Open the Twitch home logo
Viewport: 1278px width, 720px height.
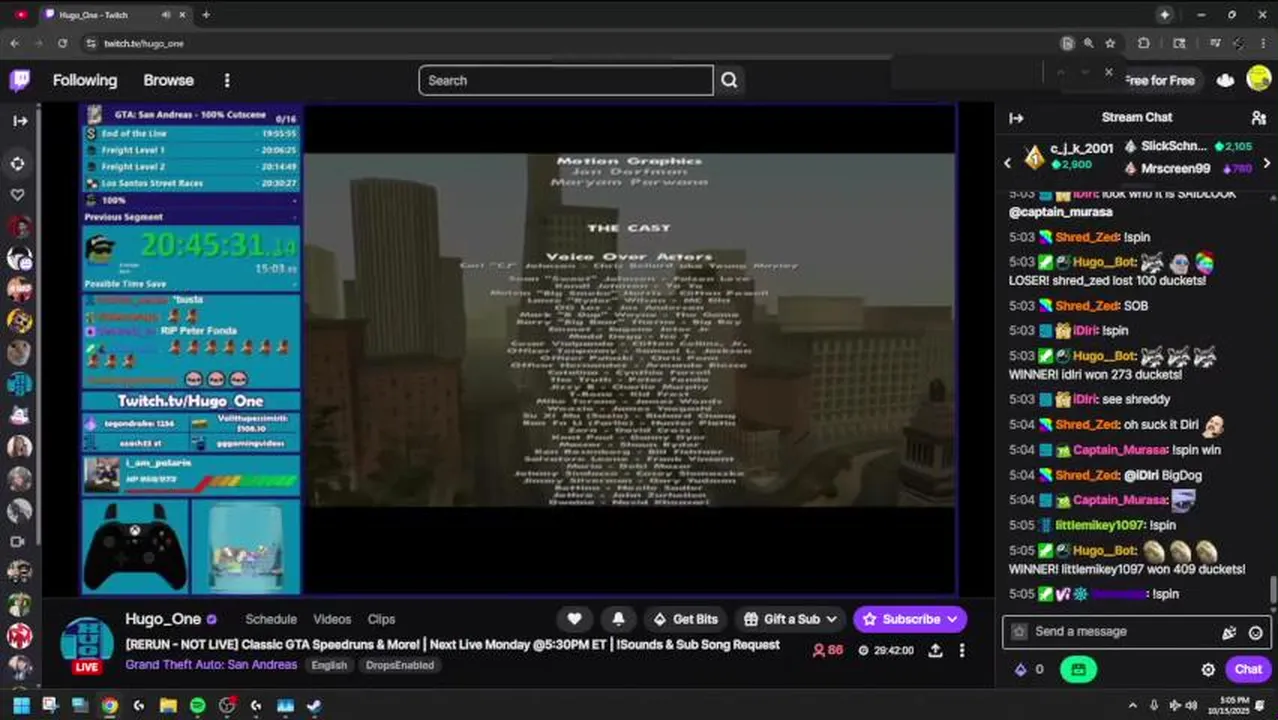click(x=19, y=80)
